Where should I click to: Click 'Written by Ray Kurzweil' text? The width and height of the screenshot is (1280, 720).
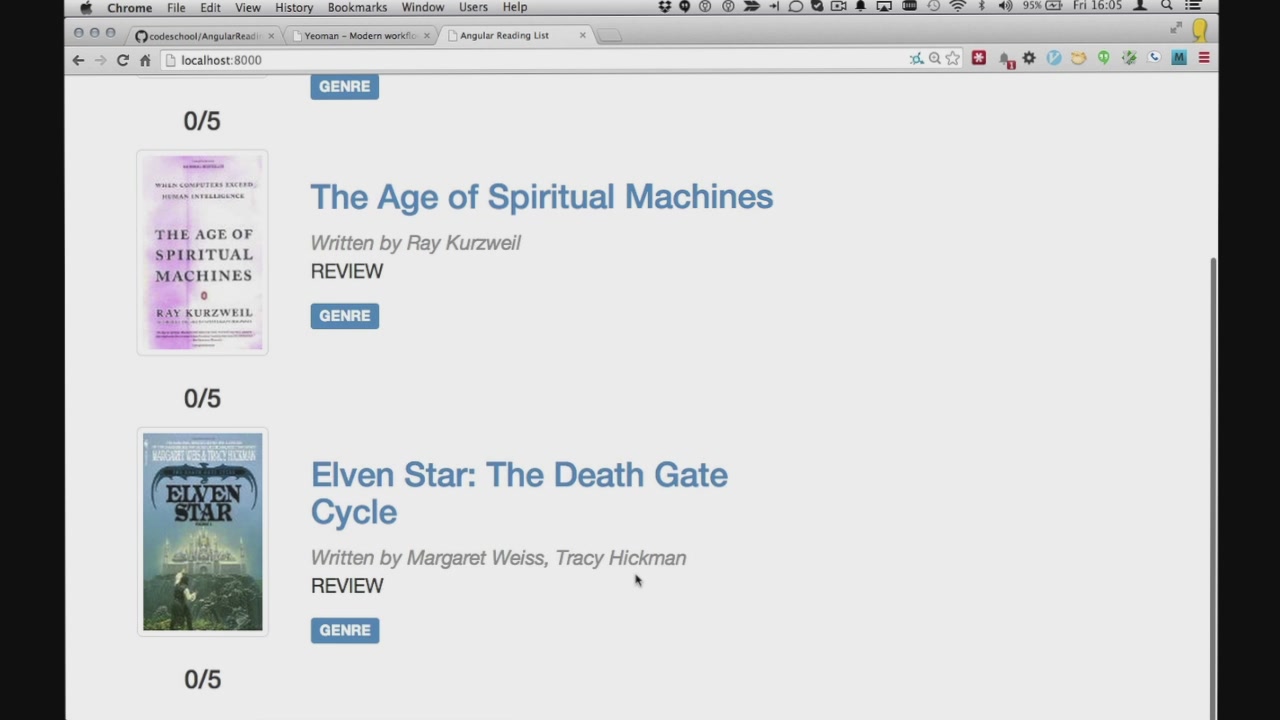[x=415, y=243]
